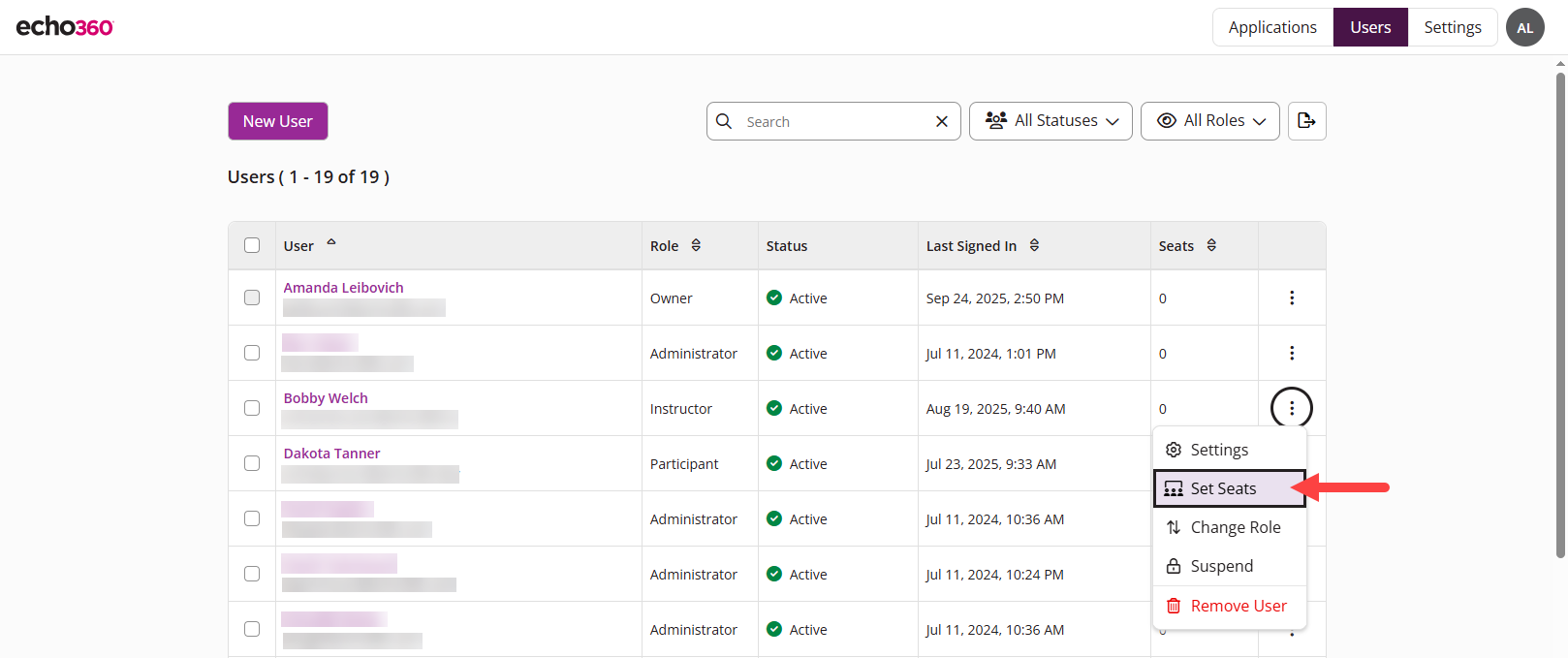1568x658 pixels.
Task: Open Bobby Welch's user profile link
Action: click(326, 398)
